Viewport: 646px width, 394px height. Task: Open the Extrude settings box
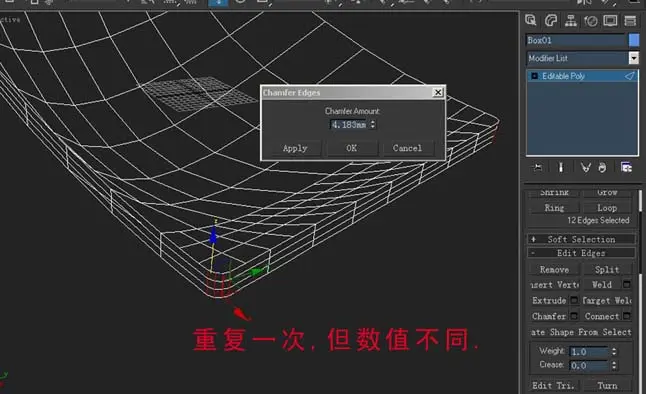click(574, 300)
